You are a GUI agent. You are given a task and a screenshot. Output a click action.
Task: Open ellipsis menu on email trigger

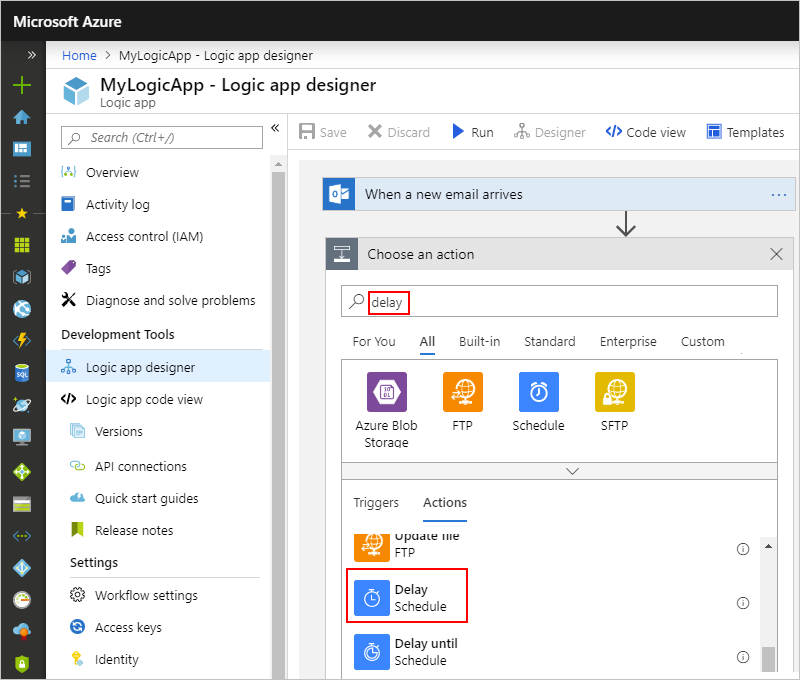click(x=779, y=195)
